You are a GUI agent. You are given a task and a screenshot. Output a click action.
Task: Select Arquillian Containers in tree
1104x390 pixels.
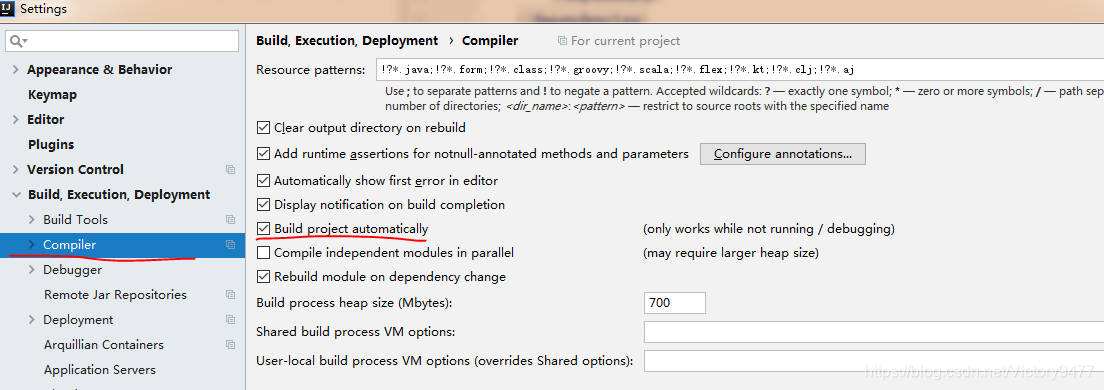click(104, 345)
